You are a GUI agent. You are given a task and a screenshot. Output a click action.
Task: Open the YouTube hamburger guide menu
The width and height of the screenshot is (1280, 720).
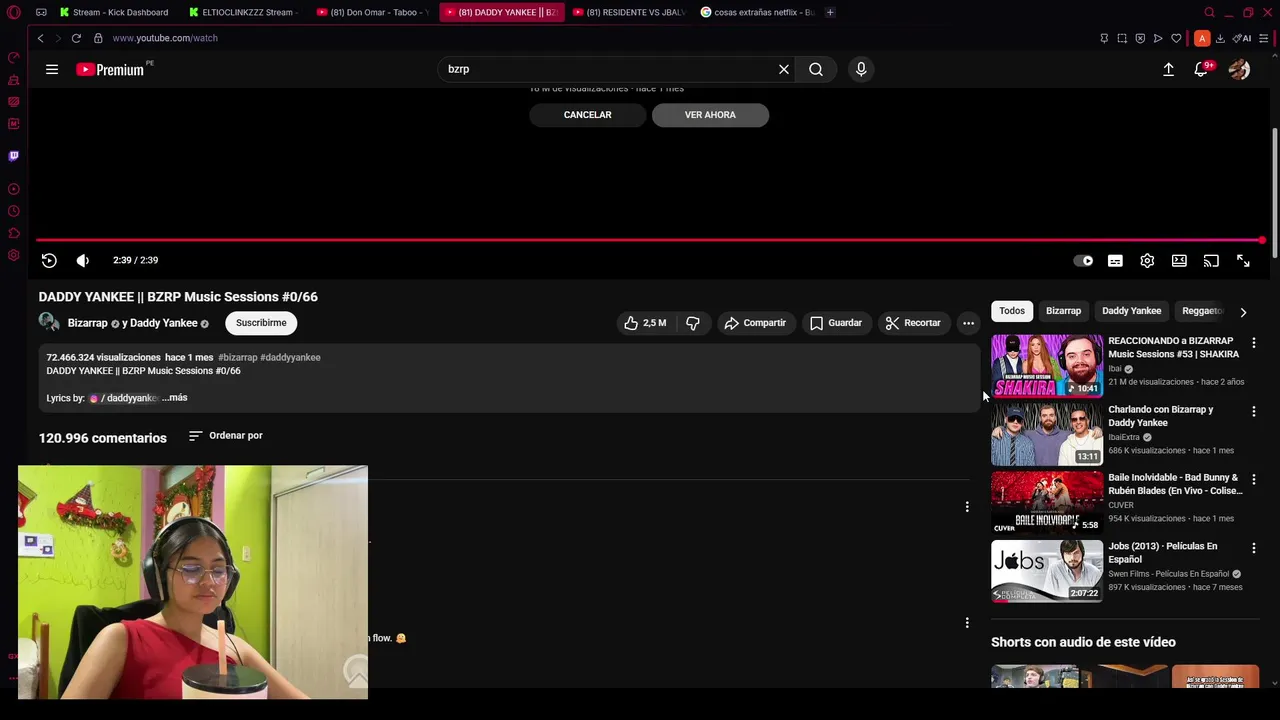[x=52, y=69]
